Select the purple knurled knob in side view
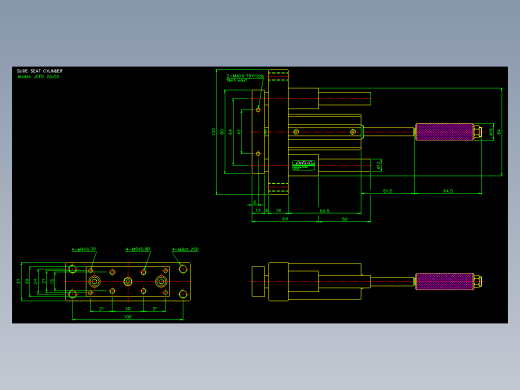Image resolution: width=520 pixels, height=390 pixels. coord(445,281)
